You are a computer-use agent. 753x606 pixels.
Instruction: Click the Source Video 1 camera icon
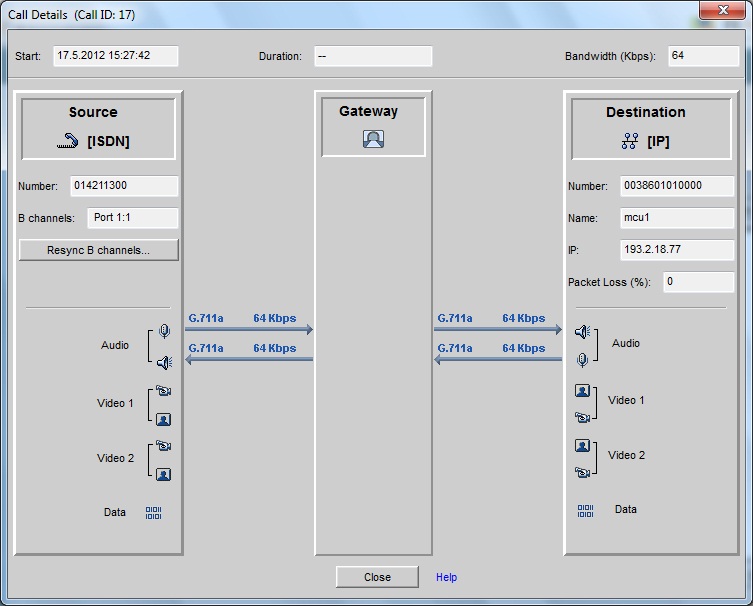coord(163,391)
